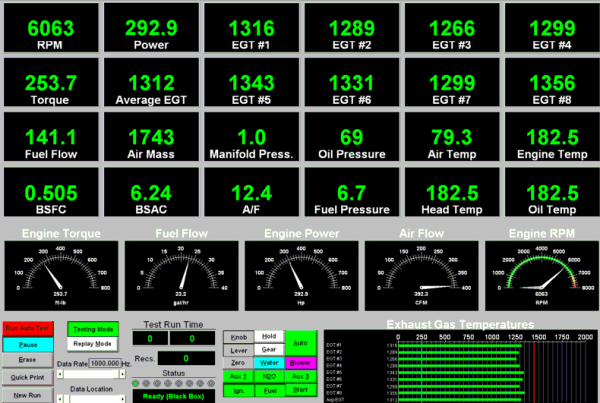600x403 pixels.
Task: Click the Erase button
Action: tap(26, 360)
